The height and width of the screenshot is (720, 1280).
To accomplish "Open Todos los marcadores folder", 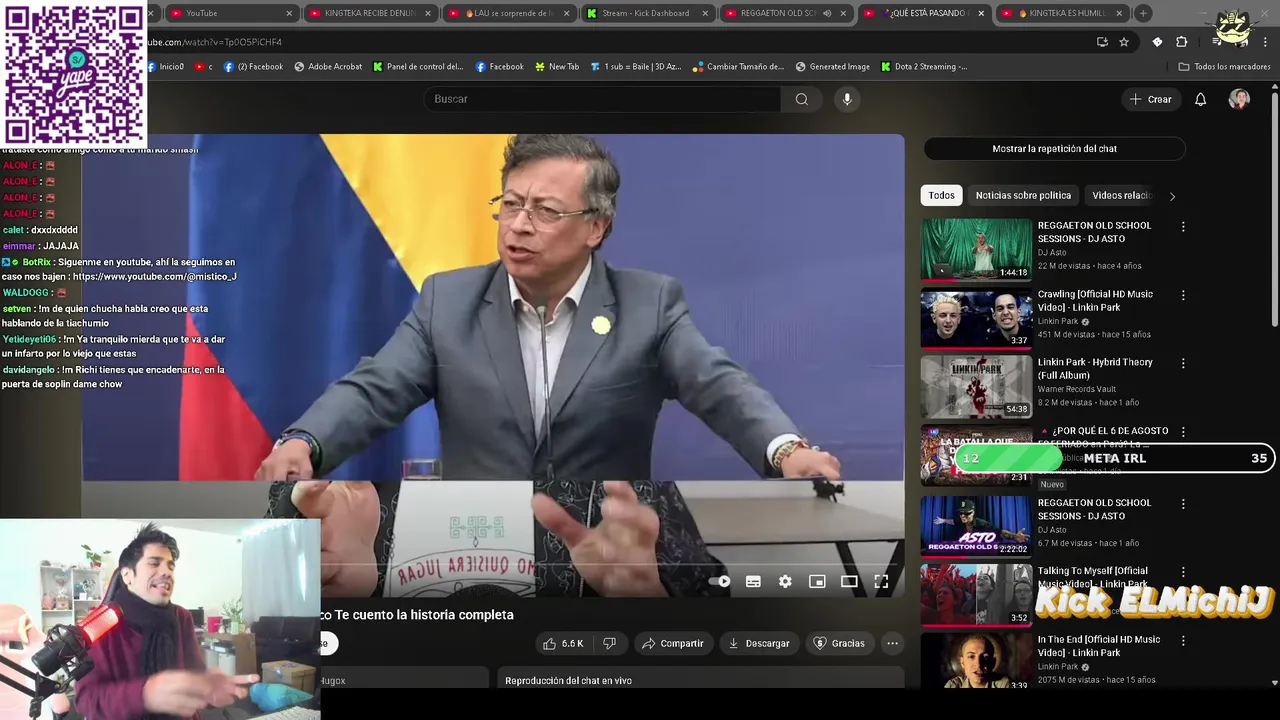I will pos(1224,67).
